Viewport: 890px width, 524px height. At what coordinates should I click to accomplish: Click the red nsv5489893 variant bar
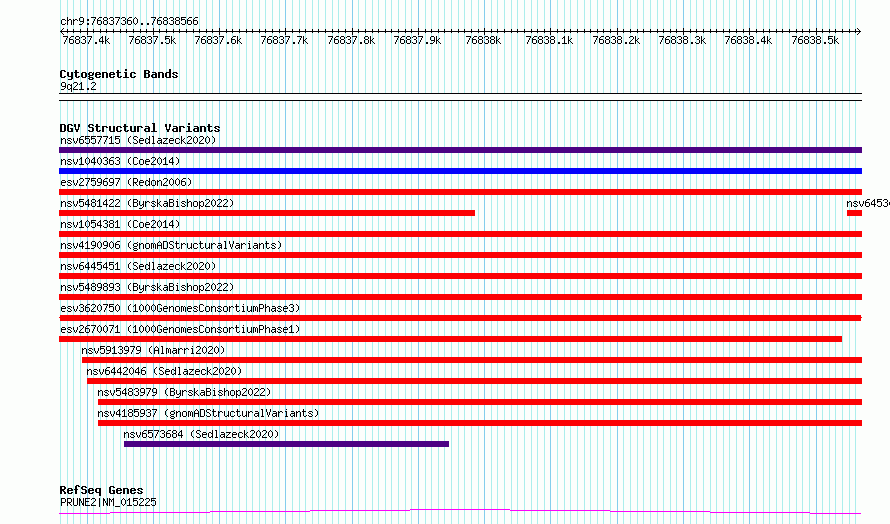460,297
